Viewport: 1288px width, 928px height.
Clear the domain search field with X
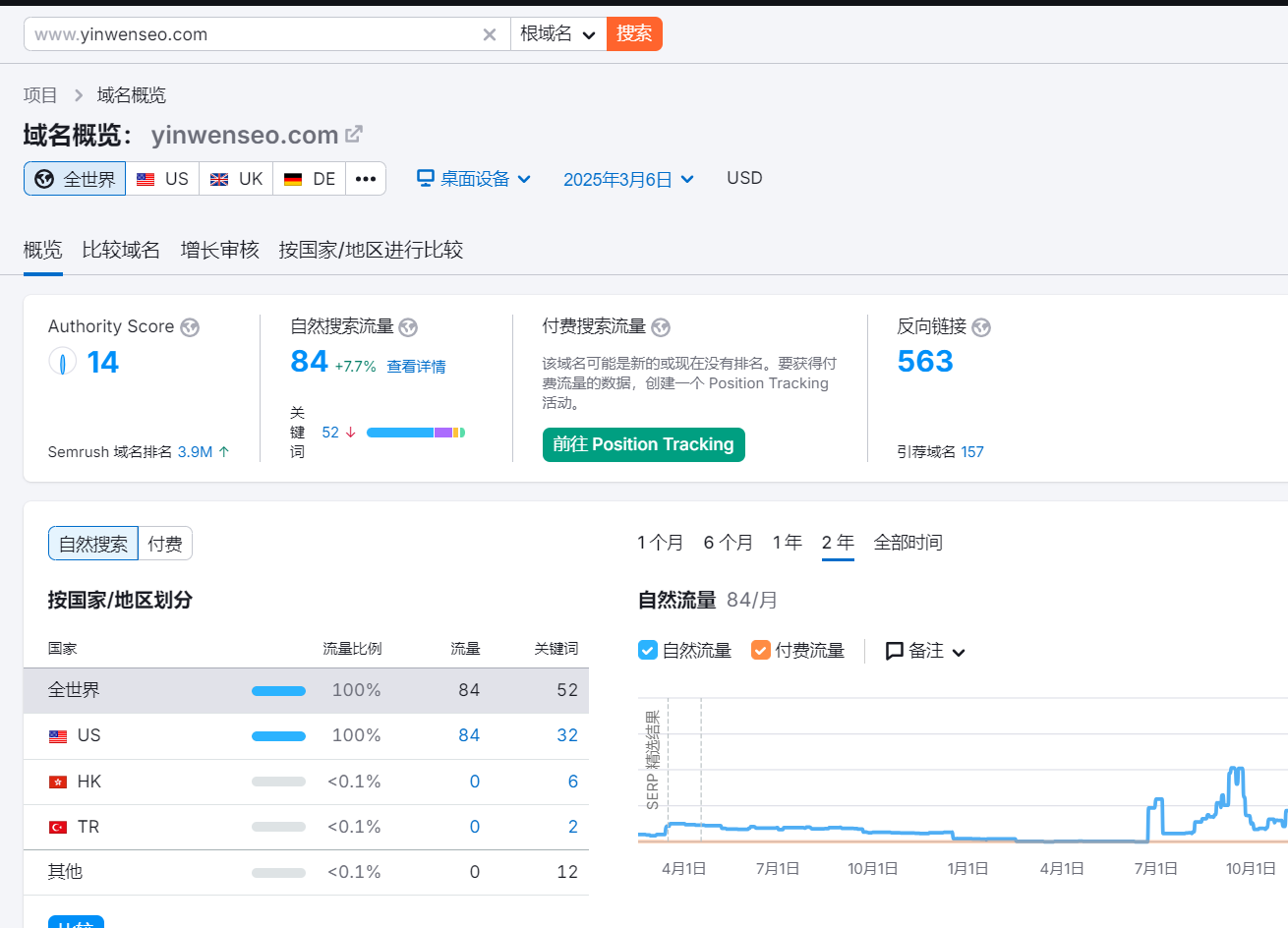(x=489, y=34)
